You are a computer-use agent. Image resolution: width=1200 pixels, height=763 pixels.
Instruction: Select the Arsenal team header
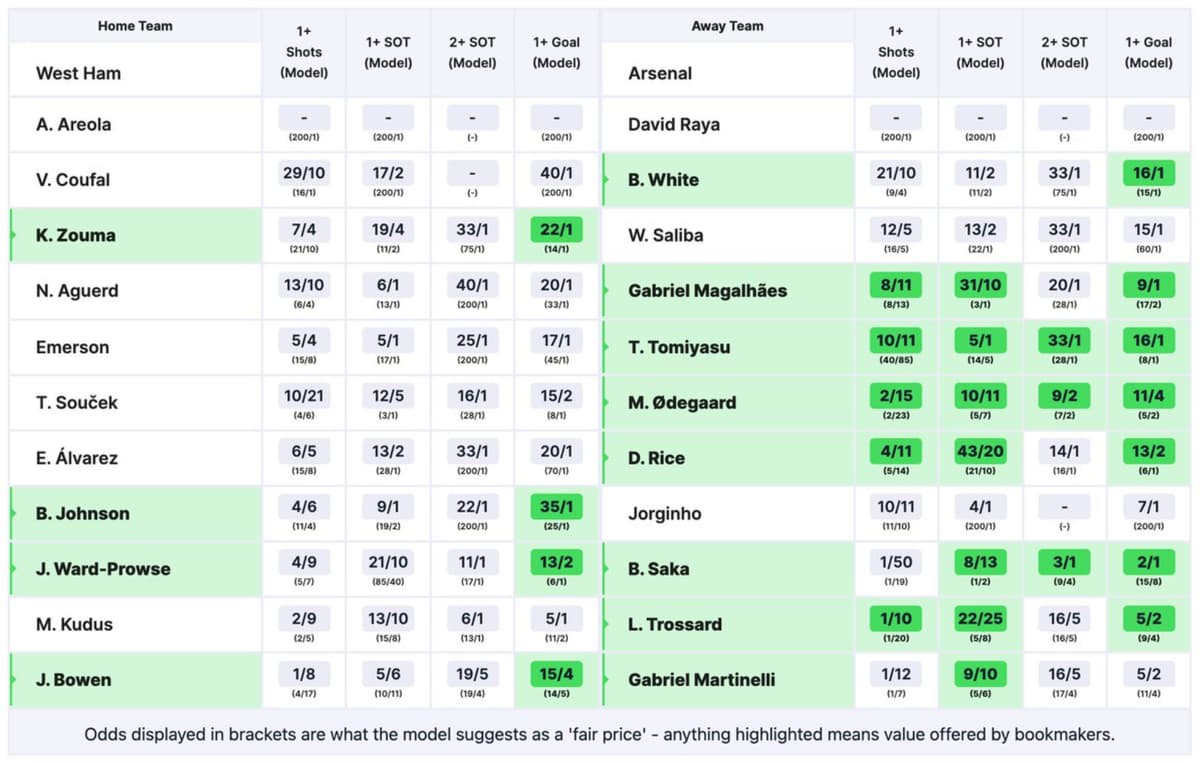tap(660, 73)
